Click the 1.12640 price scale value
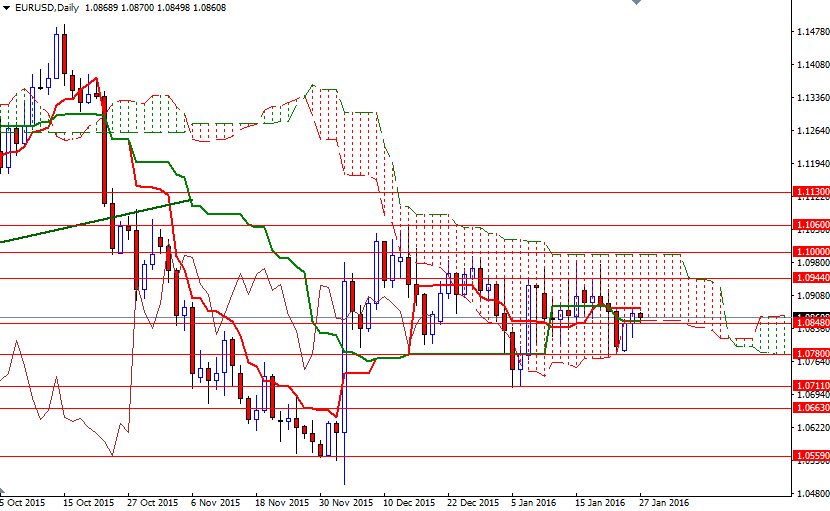The width and height of the screenshot is (830, 511). coord(813,131)
